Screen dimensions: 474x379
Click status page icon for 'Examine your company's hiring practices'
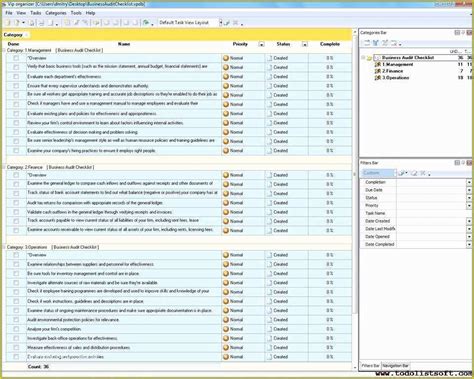(269, 151)
